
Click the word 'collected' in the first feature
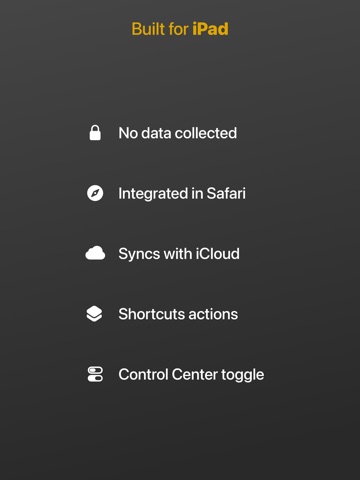(206, 133)
